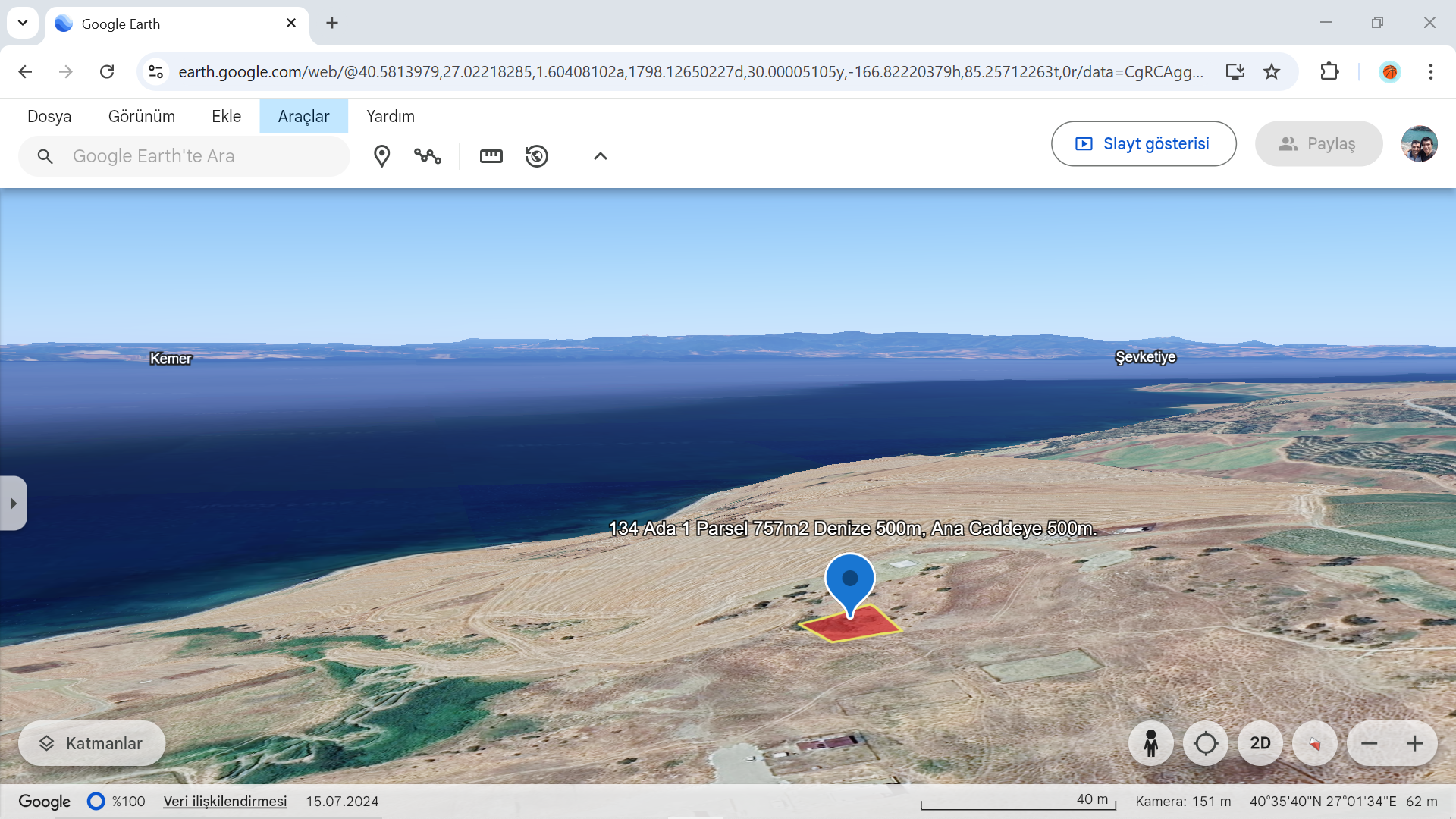Image resolution: width=1456 pixels, height=819 pixels.
Task: Open the Chrome tab search dropdown
Action: click(x=23, y=23)
